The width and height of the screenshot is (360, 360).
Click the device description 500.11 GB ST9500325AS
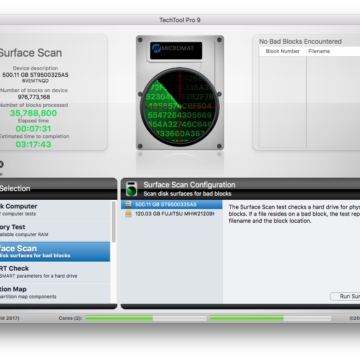pos(35,75)
